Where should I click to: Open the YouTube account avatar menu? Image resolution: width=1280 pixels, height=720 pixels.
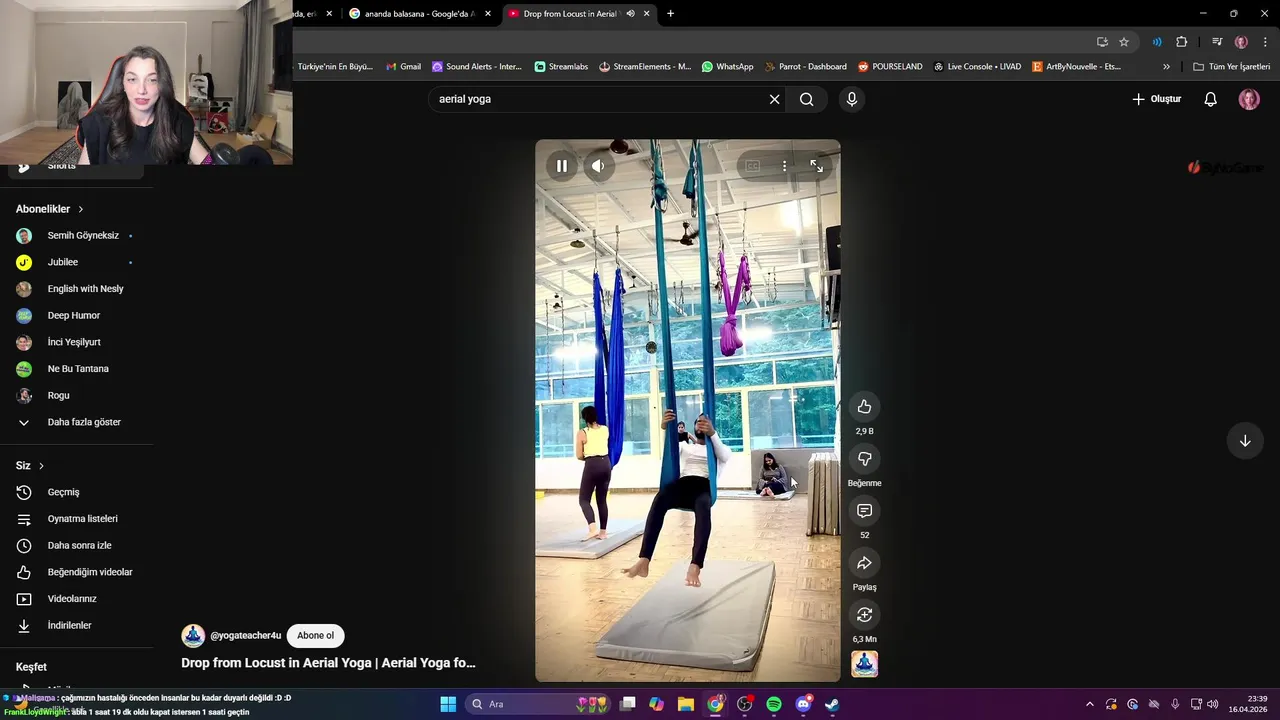[x=1249, y=99]
